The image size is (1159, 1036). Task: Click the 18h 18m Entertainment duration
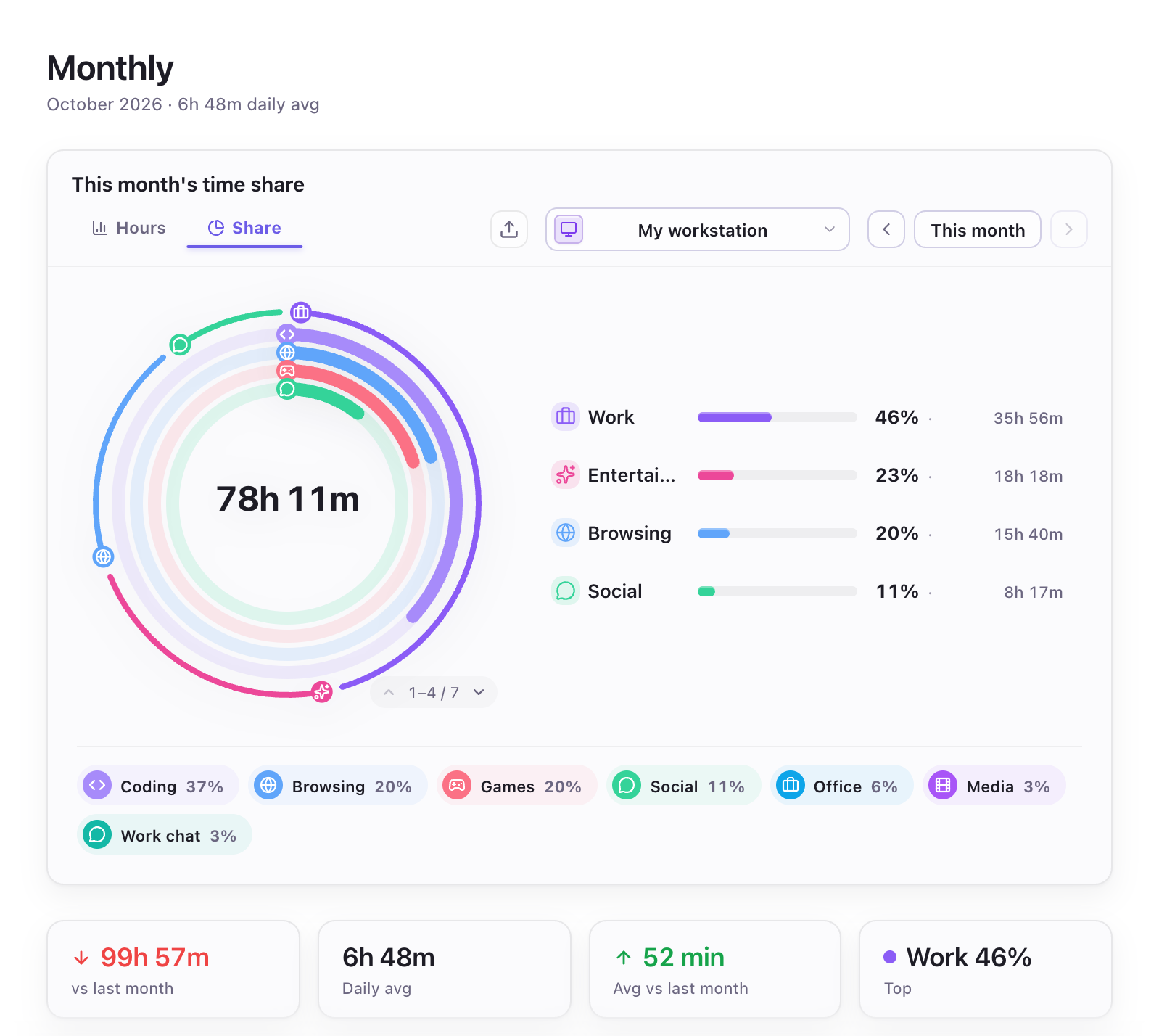[x=1028, y=476]
